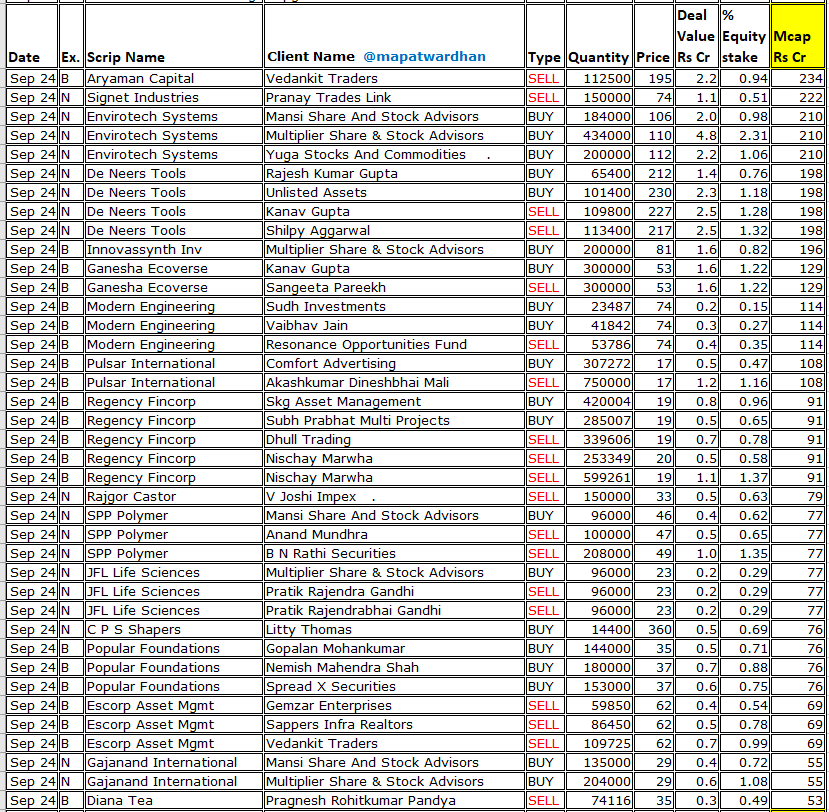Image resolution: width=829 pixels, height=812 pixels.
Task: Select client Pranay Trades Link
Action: pos(394,97)
